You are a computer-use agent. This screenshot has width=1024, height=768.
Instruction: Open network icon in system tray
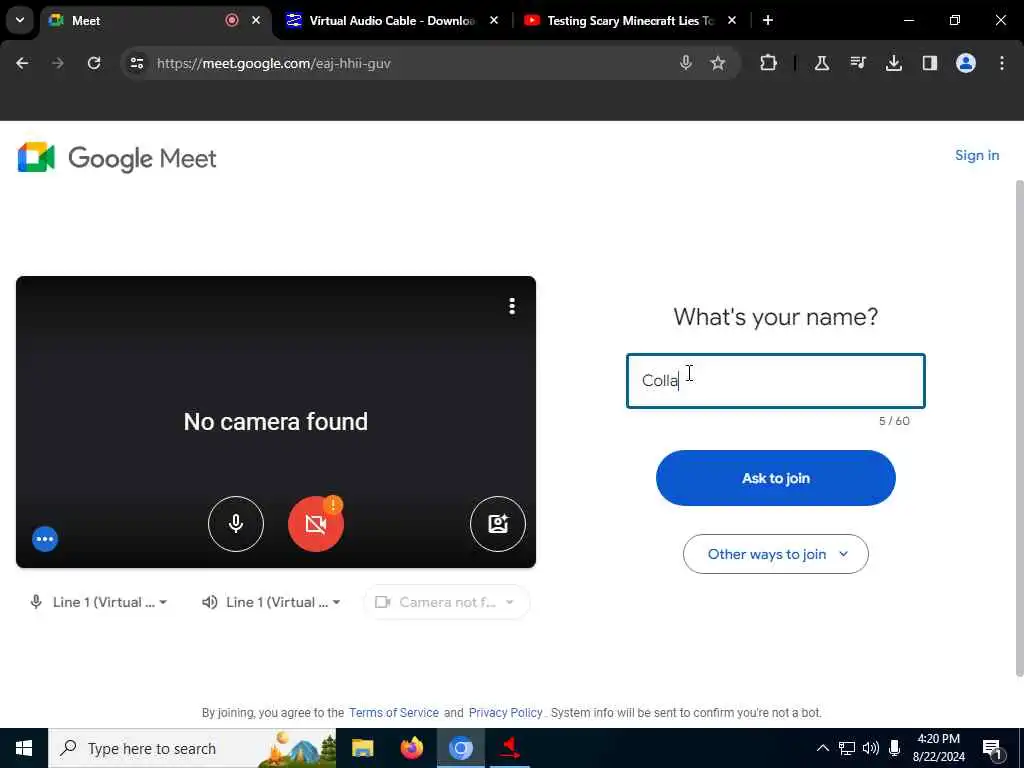847,748
